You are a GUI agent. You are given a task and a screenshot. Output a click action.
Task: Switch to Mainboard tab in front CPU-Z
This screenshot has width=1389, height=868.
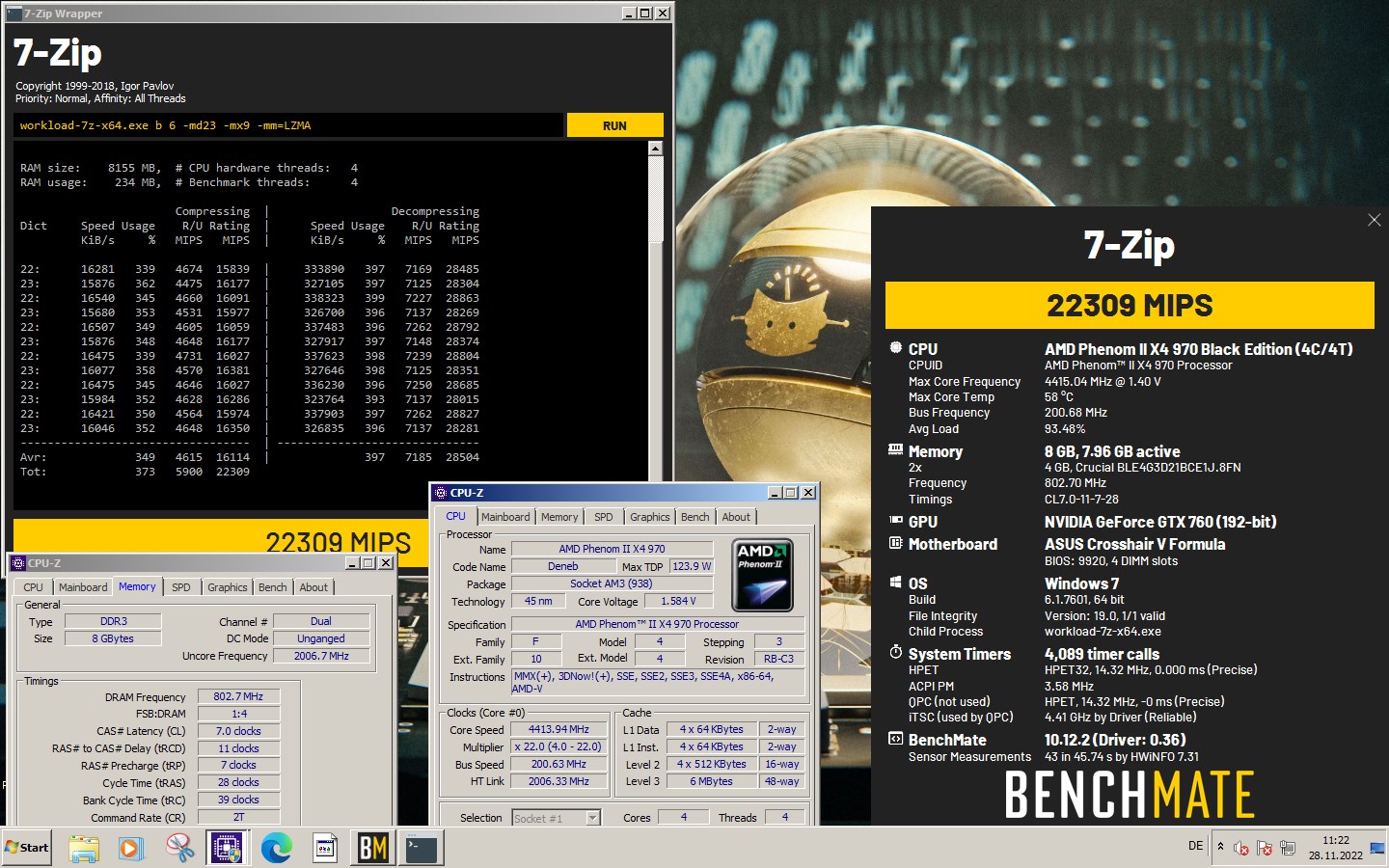(x=505, y=517)
